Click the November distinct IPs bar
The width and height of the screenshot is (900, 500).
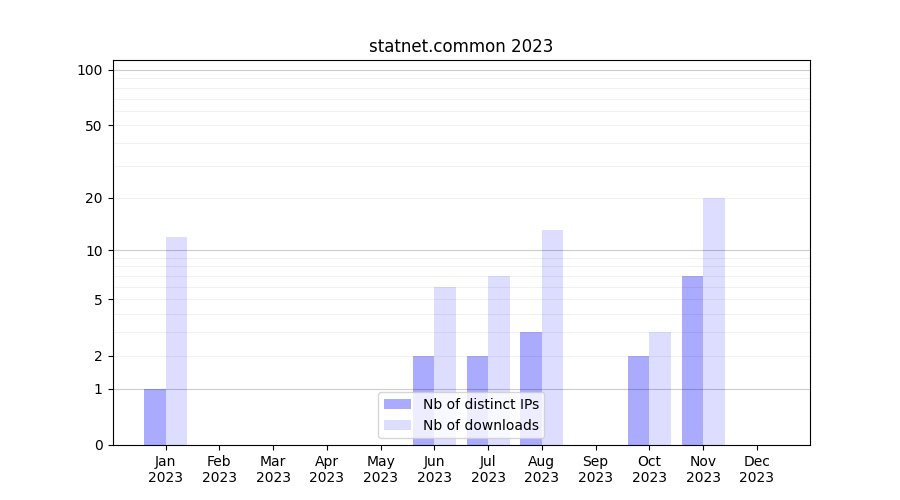(x=692, y=360)
